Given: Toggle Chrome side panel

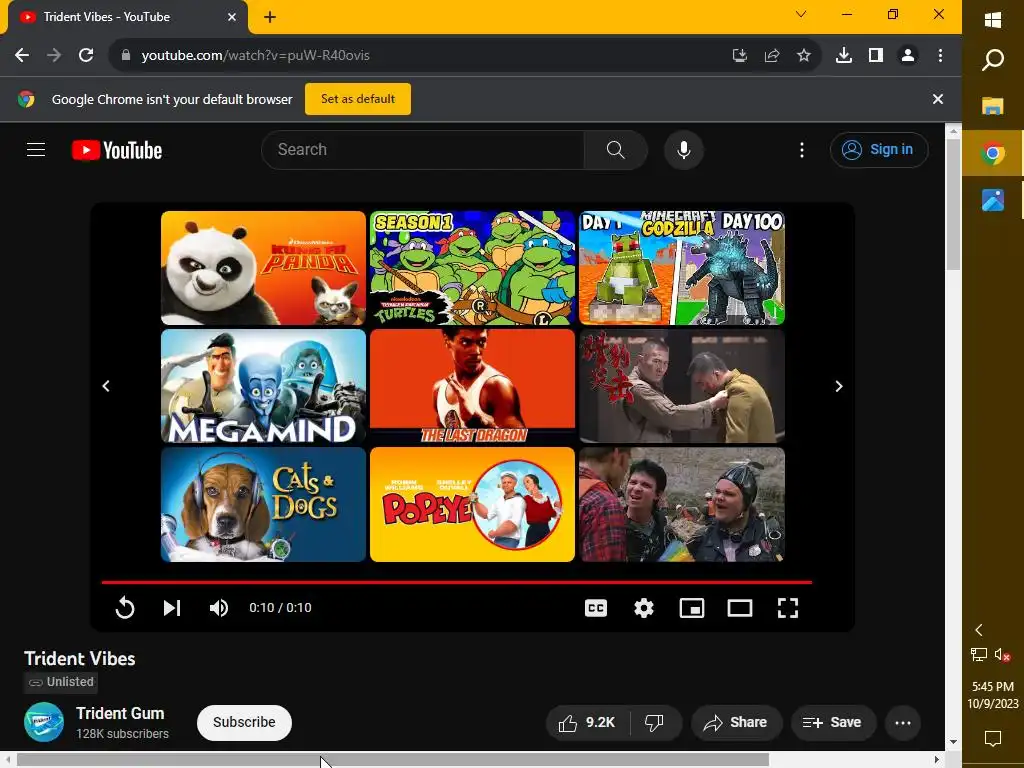Looking at the screenshot, I should coord(876,56).
